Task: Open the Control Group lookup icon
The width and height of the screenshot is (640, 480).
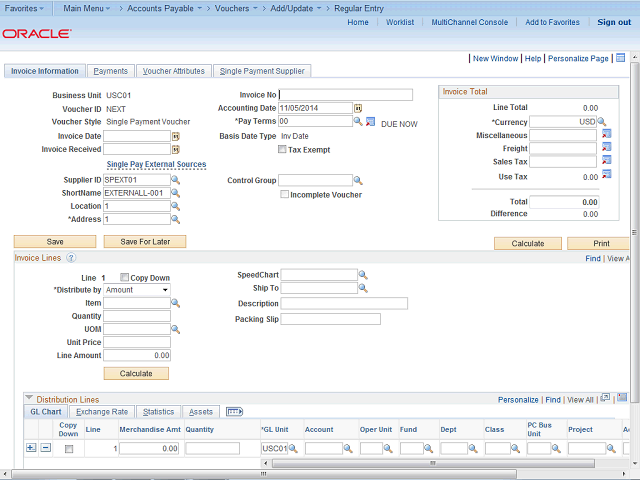Action: pos(358,181)
